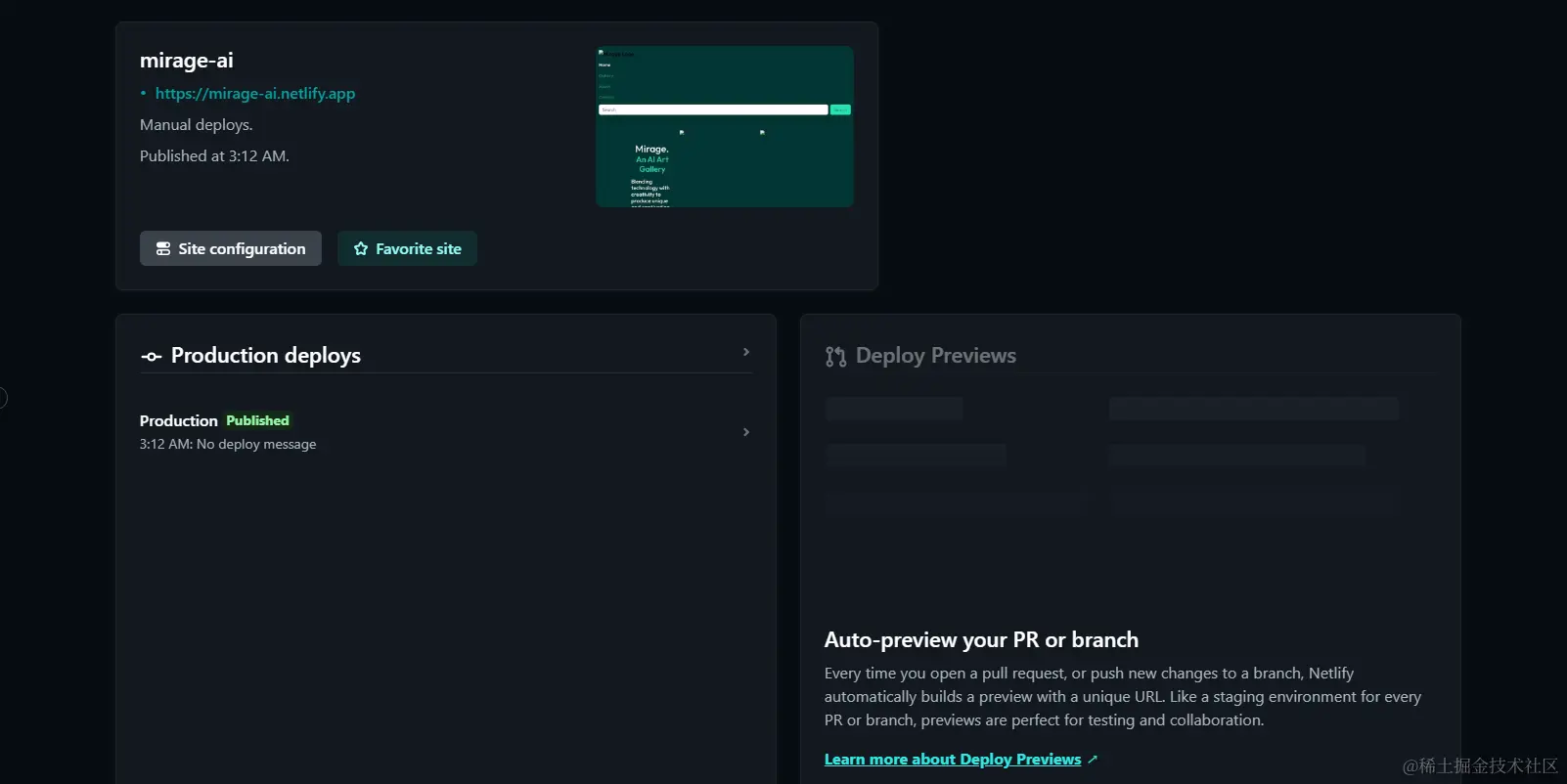Click the Deploy Previews heading
Viewport: 1567px width, 784px height.
tap(936, 356)
